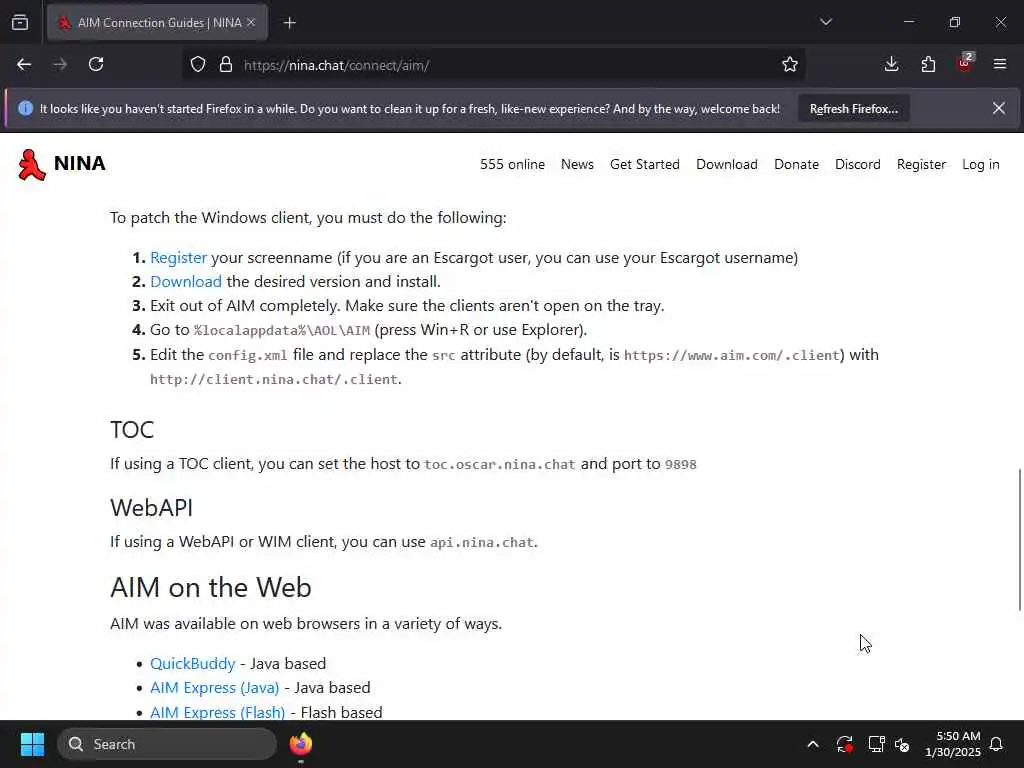Open the uBlock extension icon

965,63
